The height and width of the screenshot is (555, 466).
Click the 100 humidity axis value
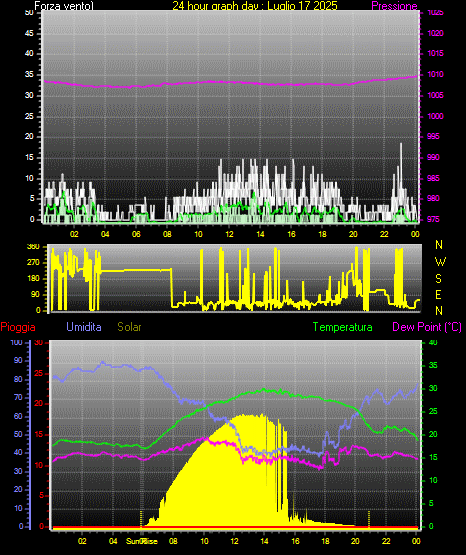pos(17,342)
